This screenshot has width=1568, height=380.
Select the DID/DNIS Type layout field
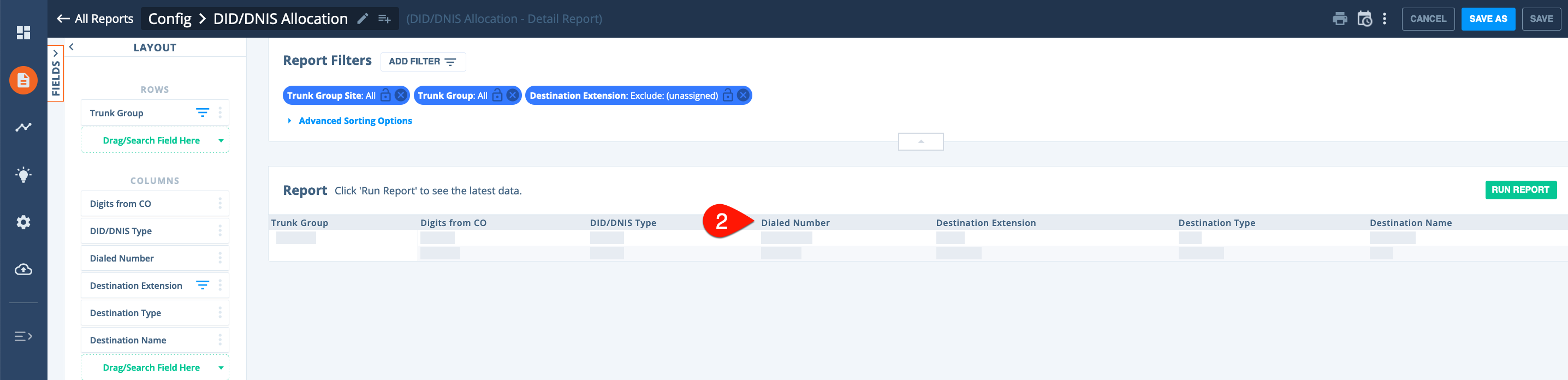[155, 231]
